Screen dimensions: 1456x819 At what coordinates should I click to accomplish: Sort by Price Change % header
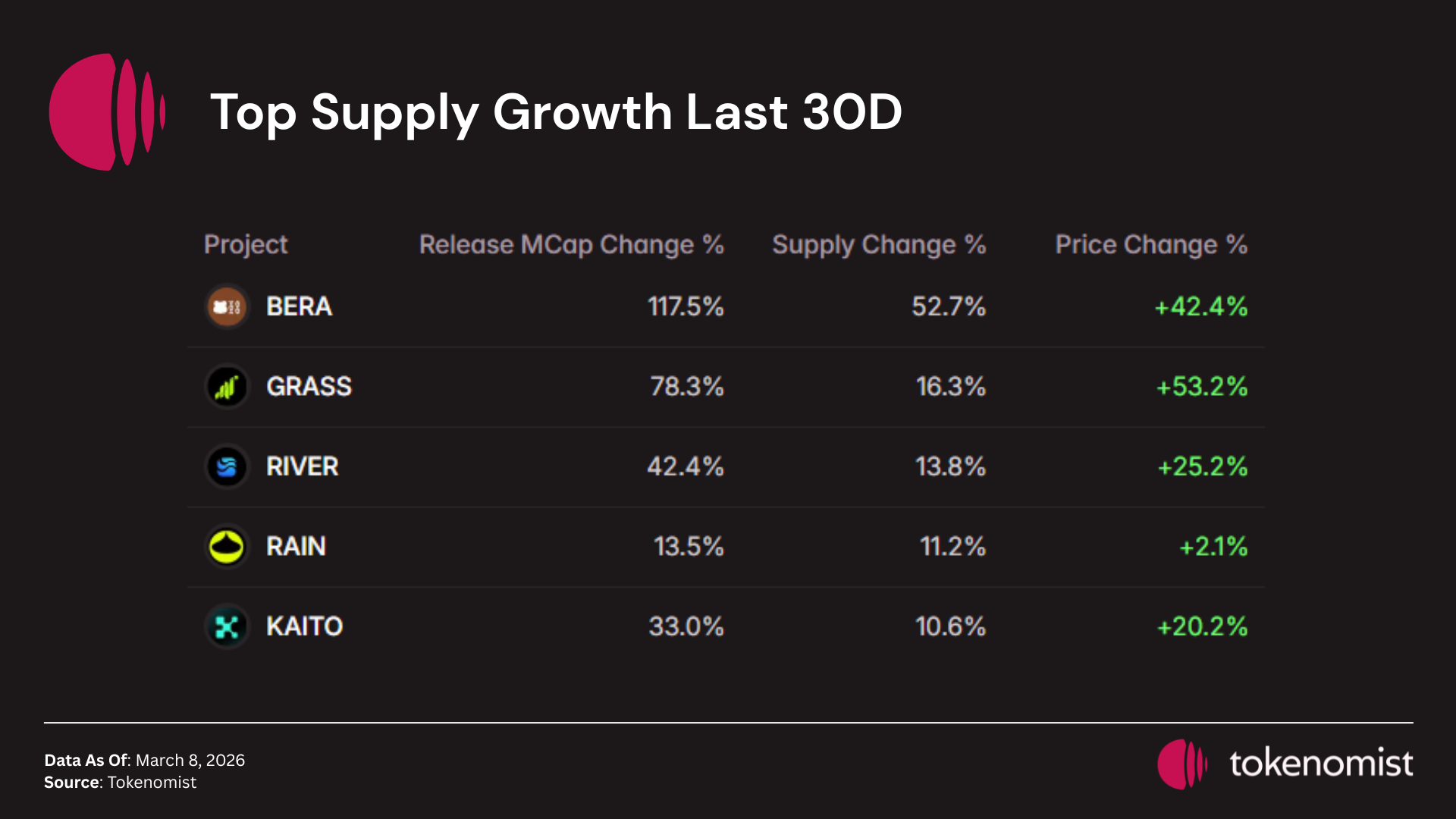[1150, 244]
